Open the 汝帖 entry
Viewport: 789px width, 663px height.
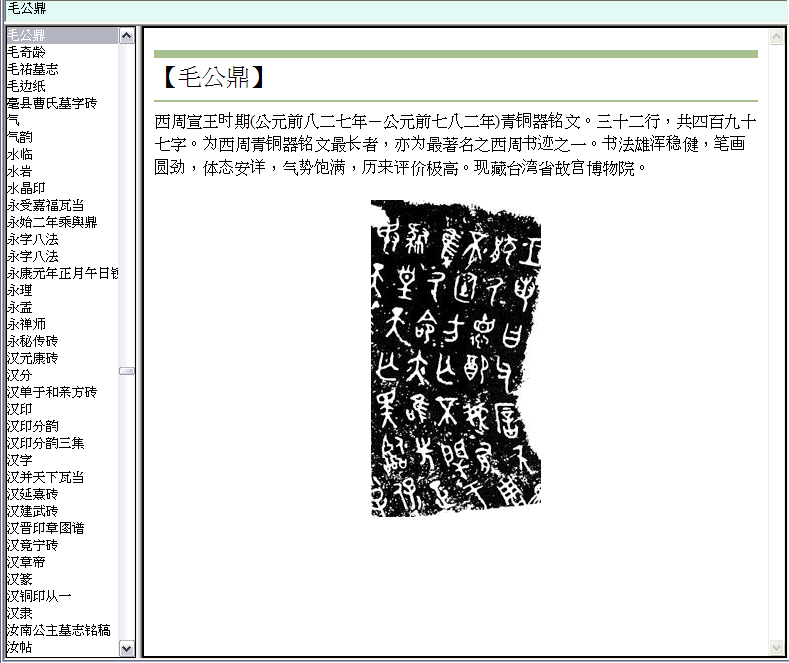click(x=20, y=647)
